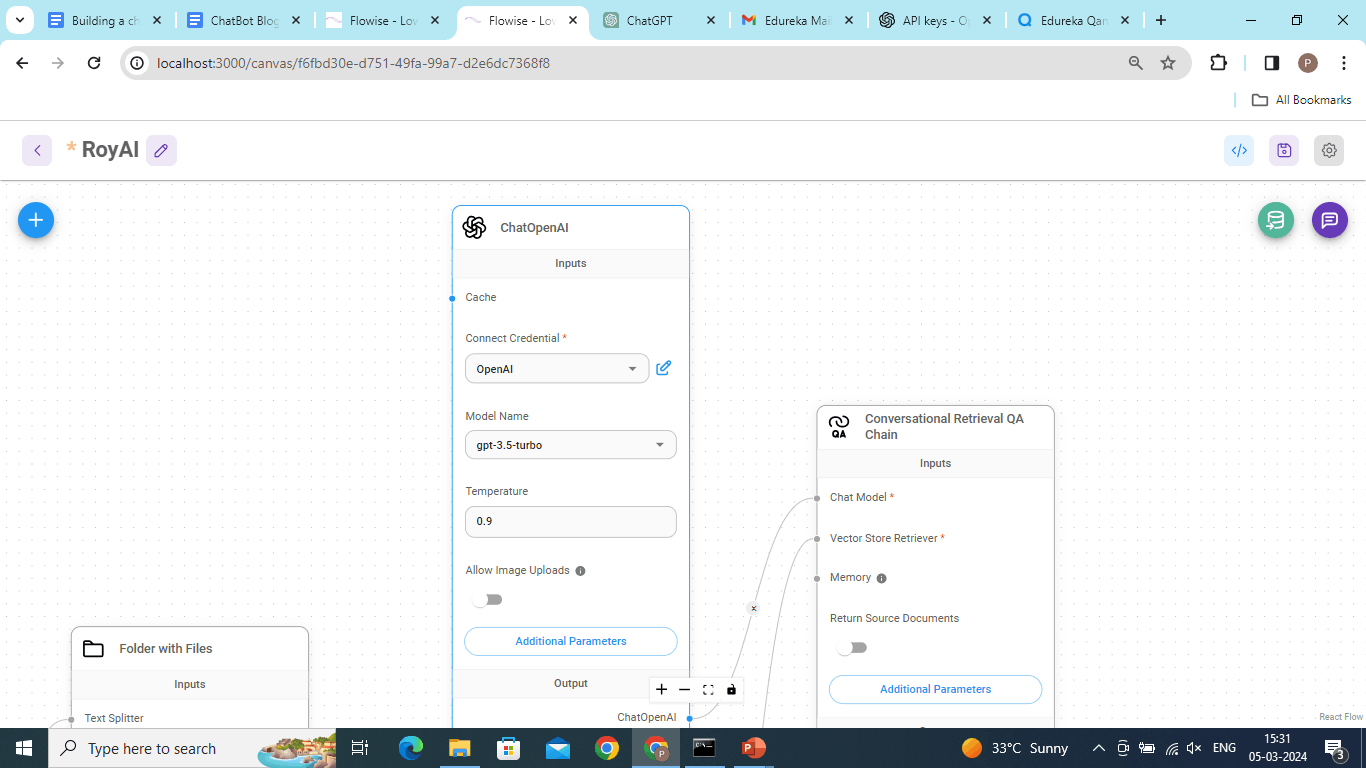Image resolution: width=1366 pixels, height=768 pixels.
Task: Click the blue add nodes plus button
Action: [36, 220]
